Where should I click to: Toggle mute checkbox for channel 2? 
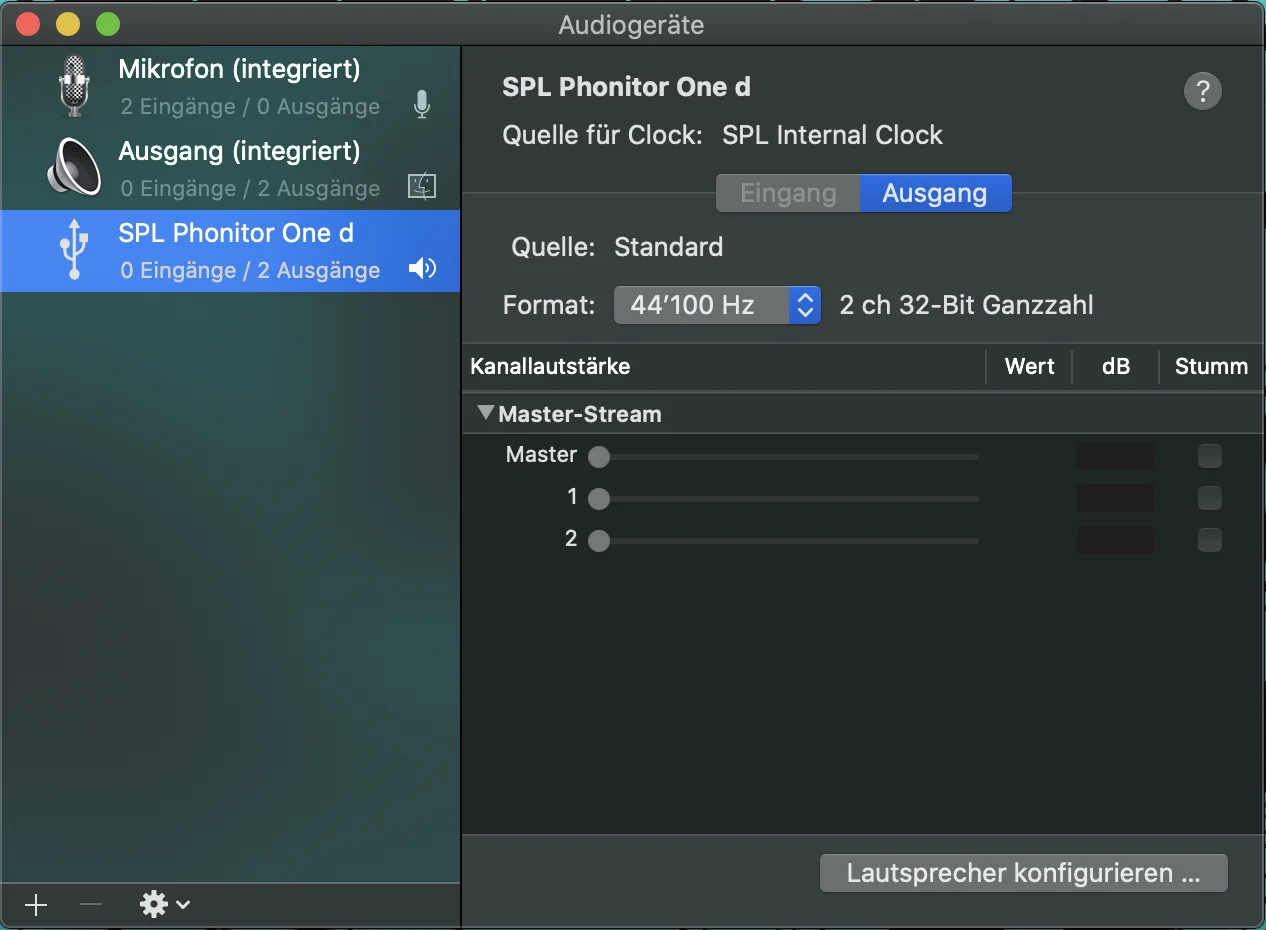point(1210,540)
